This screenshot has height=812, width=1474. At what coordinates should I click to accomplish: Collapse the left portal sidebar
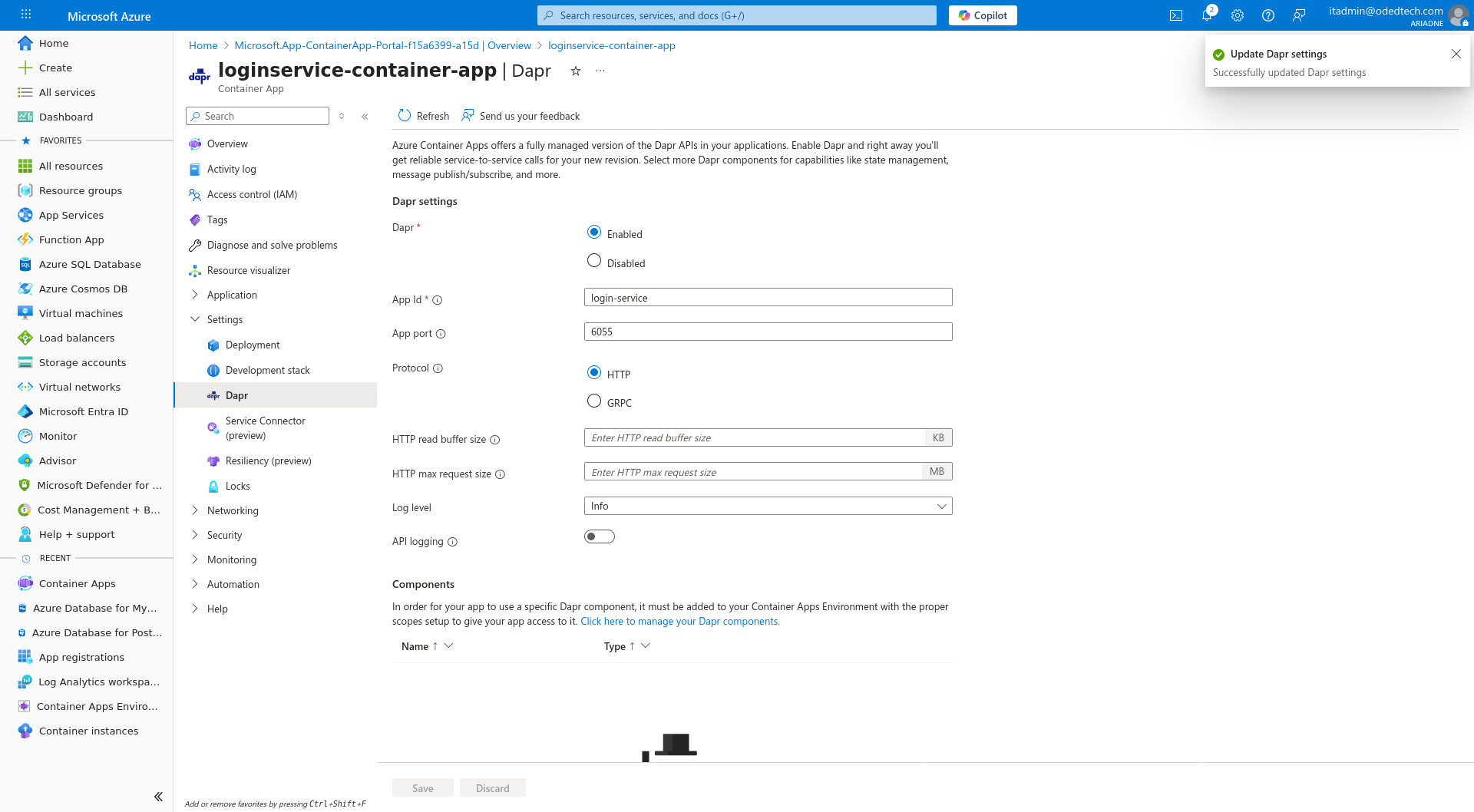click(158, 797)
